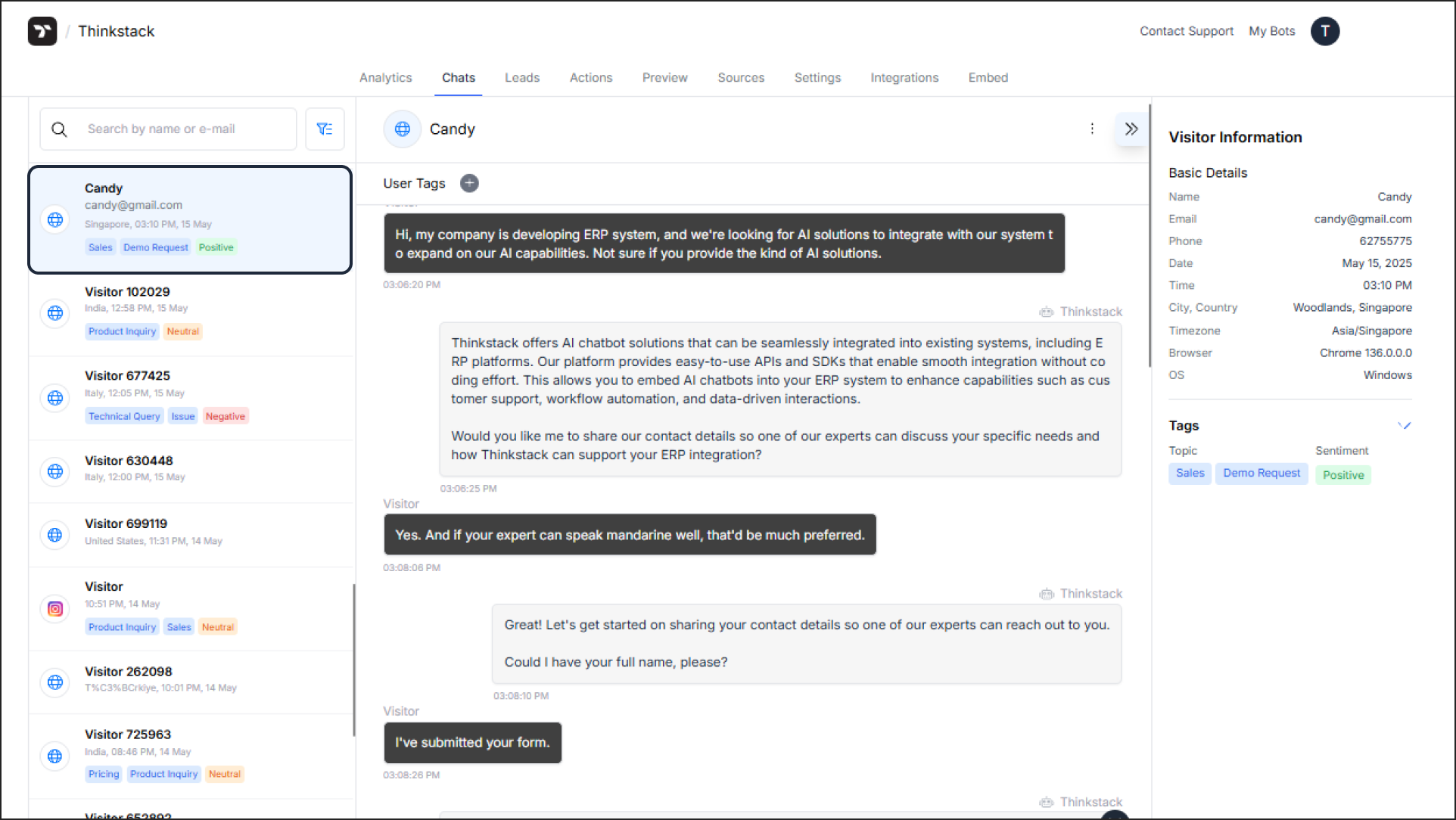Open the Settings tab

817,77
